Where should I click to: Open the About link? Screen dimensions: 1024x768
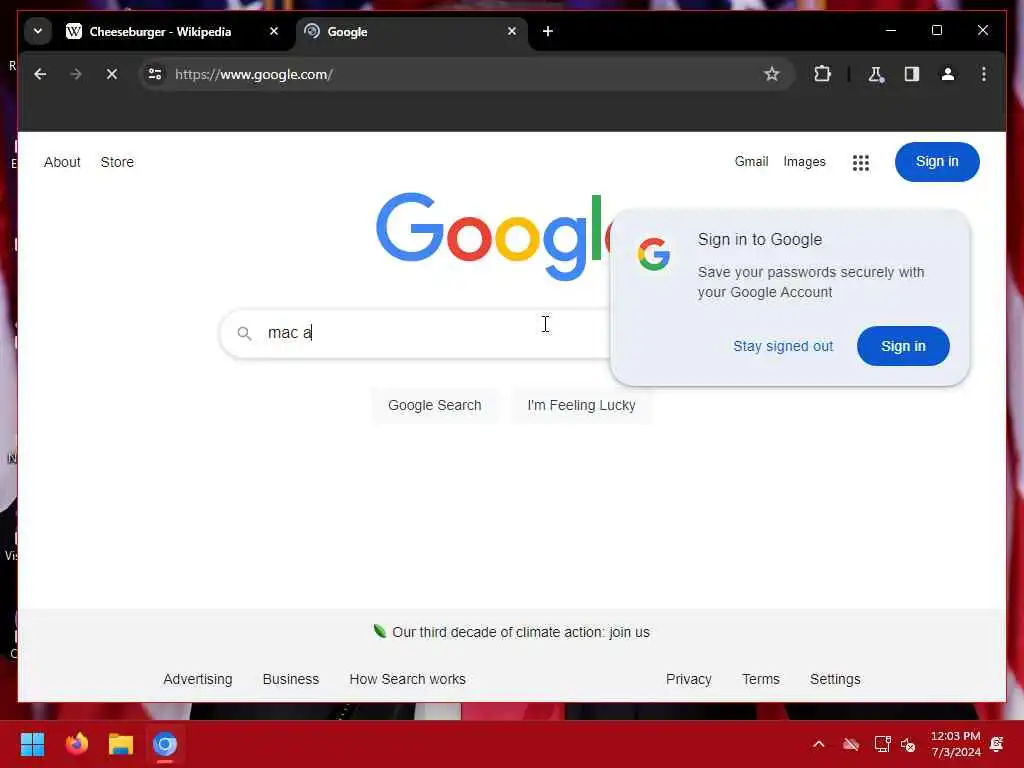tap(62, 162)
